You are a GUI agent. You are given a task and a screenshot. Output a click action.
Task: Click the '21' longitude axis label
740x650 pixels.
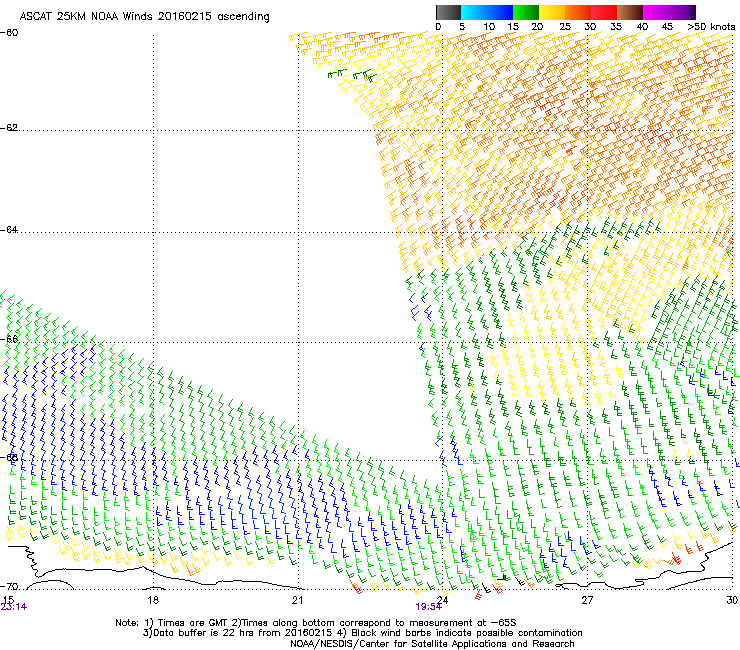[297, 600]
